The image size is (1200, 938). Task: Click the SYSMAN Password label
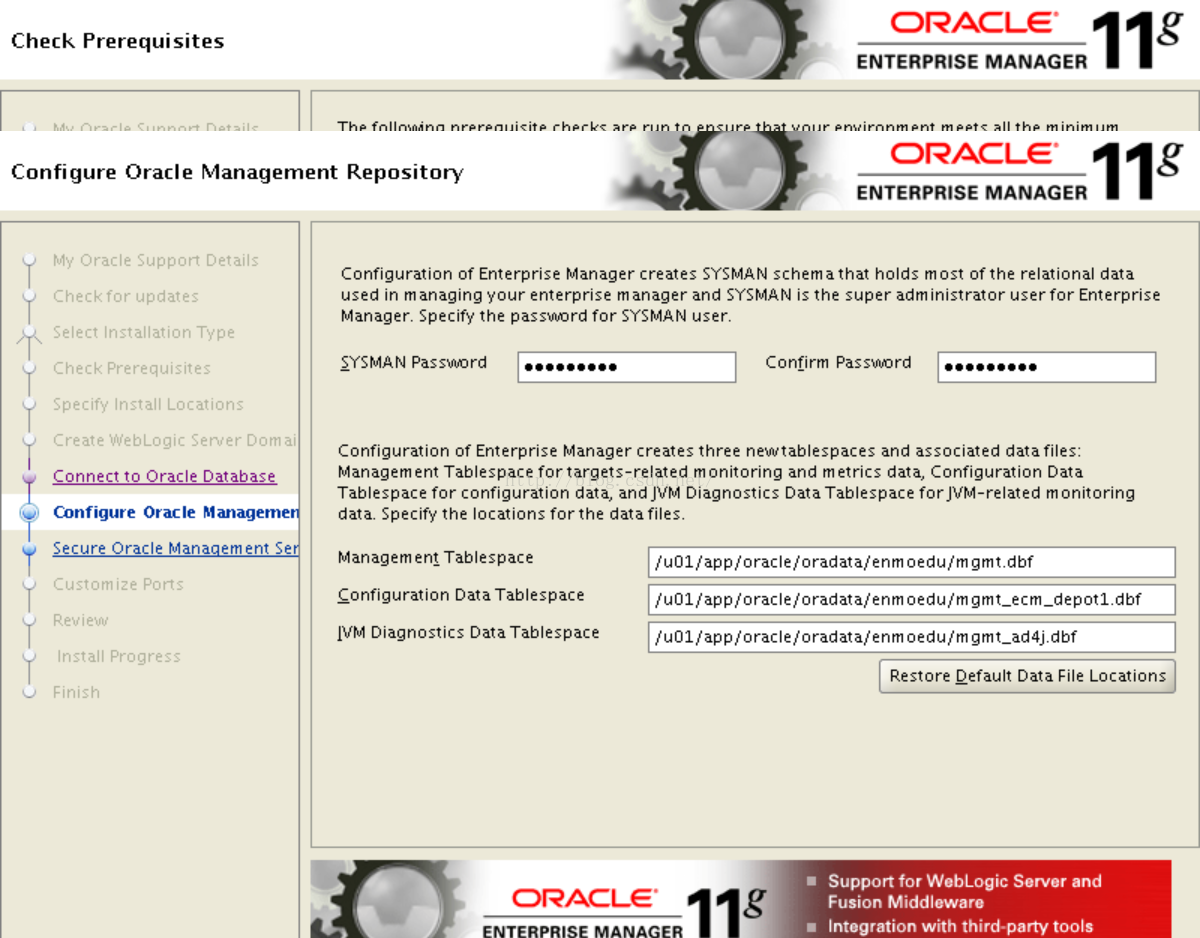(414, 363)
